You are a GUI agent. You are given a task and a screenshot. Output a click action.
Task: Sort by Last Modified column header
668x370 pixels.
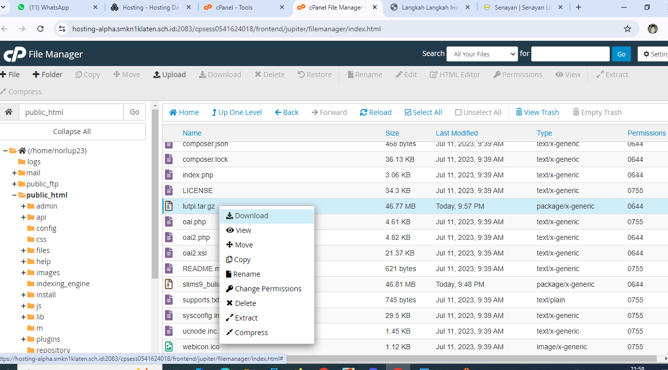457,133
